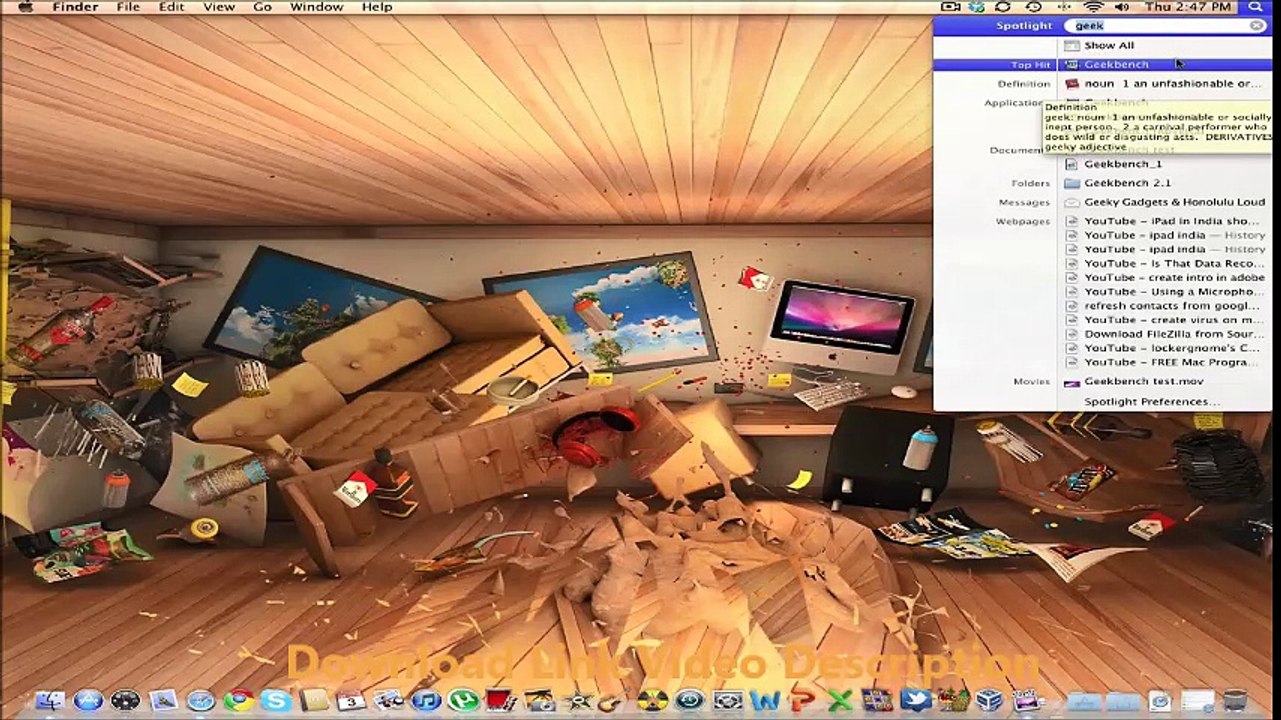Launch Safari from the Dock
1281x720 pixels.
[x=201, y=700]
